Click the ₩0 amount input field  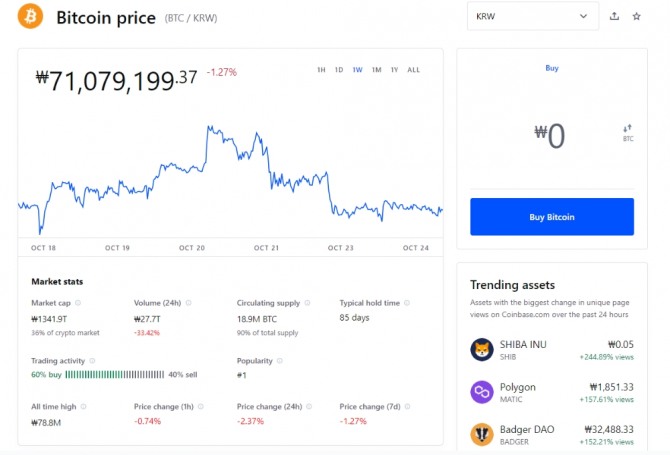tap(550, 135)
